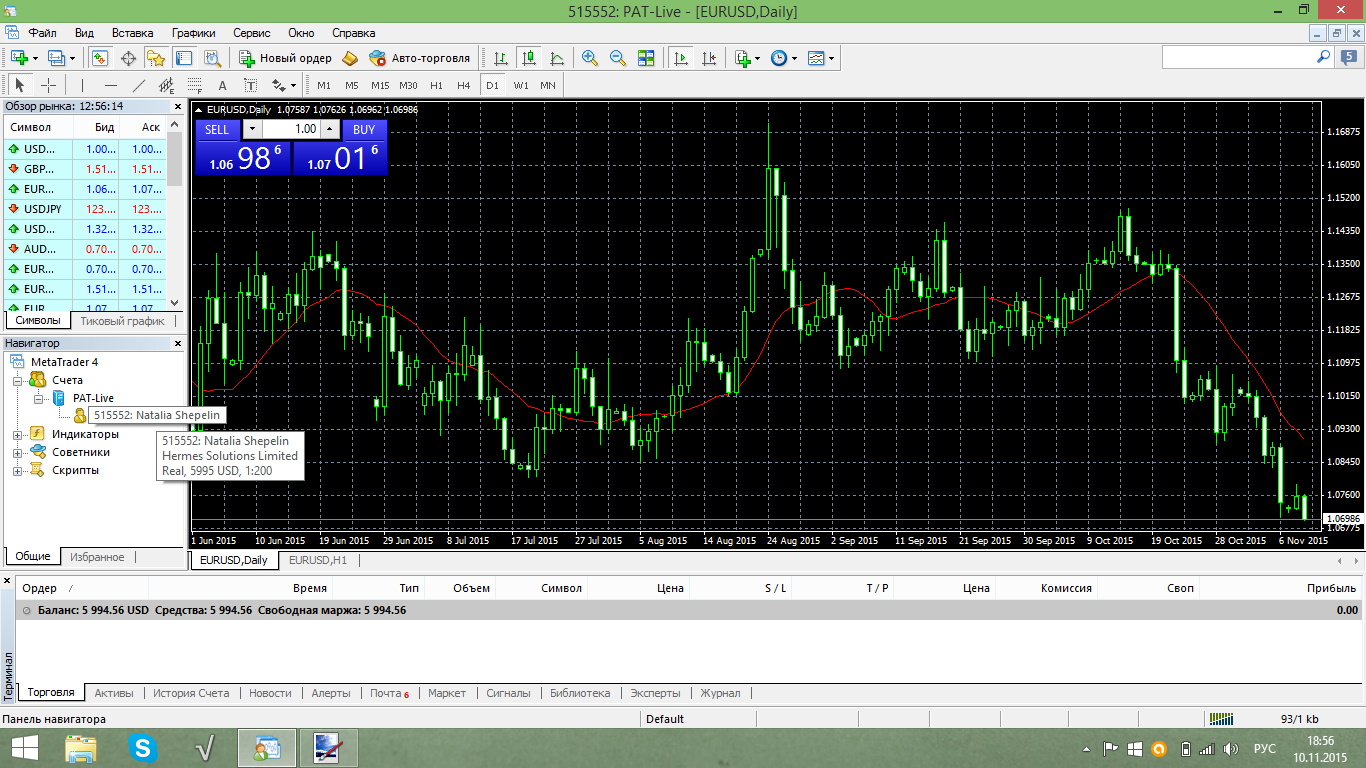Image resolution: width=1366 pixels, height=768 pixels.
Task: Toggle the Авто-торговля button
Action: click(x=420, y=58)
